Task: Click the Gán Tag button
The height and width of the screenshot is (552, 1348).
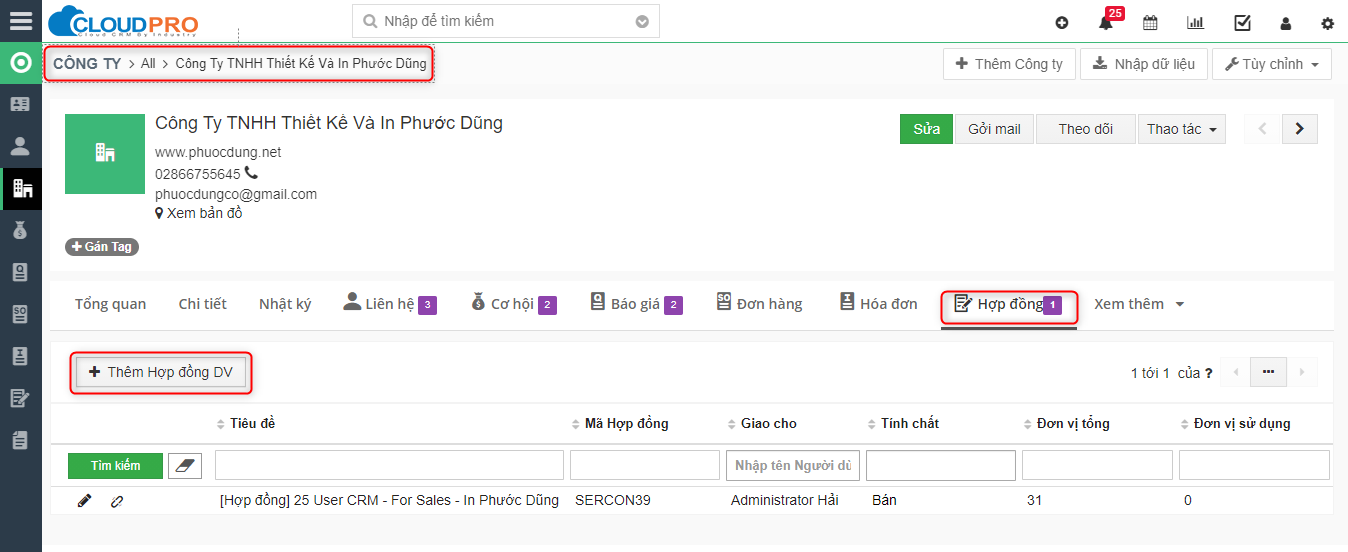Action: 102,247
